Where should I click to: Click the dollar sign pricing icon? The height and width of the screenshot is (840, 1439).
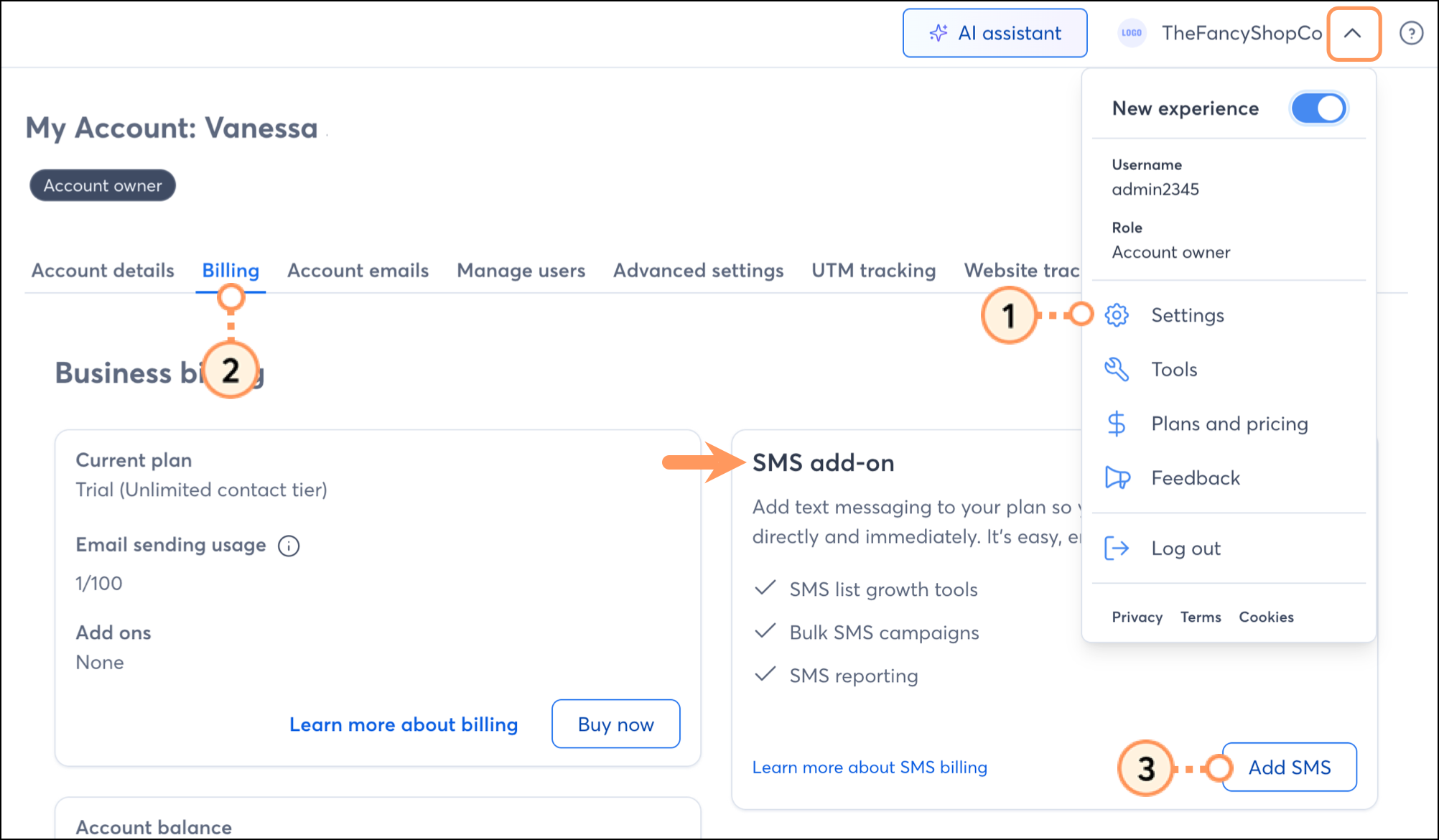pyautogui.click(x=1117, y=424)
